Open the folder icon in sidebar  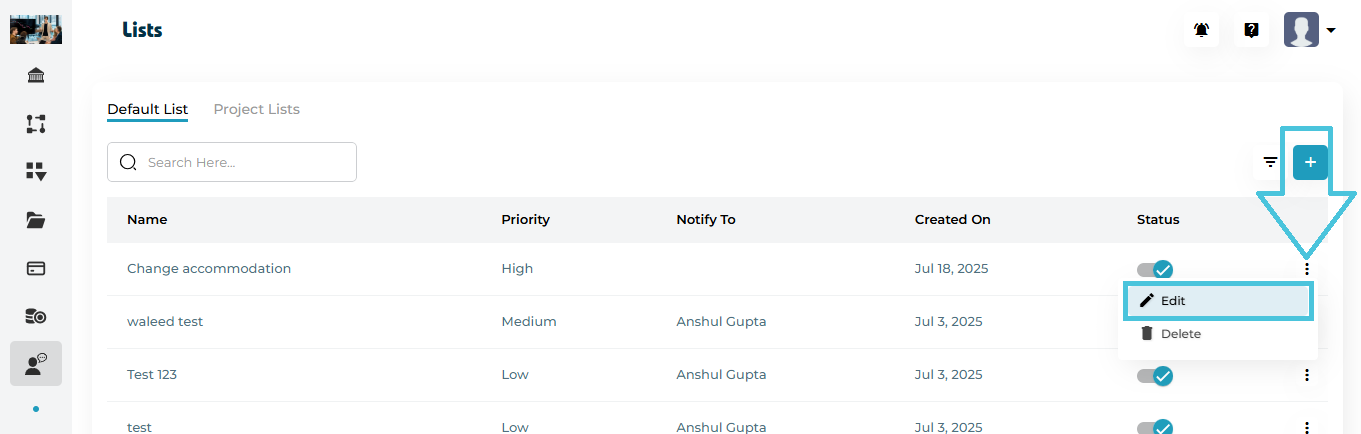(x=36, y=220)
